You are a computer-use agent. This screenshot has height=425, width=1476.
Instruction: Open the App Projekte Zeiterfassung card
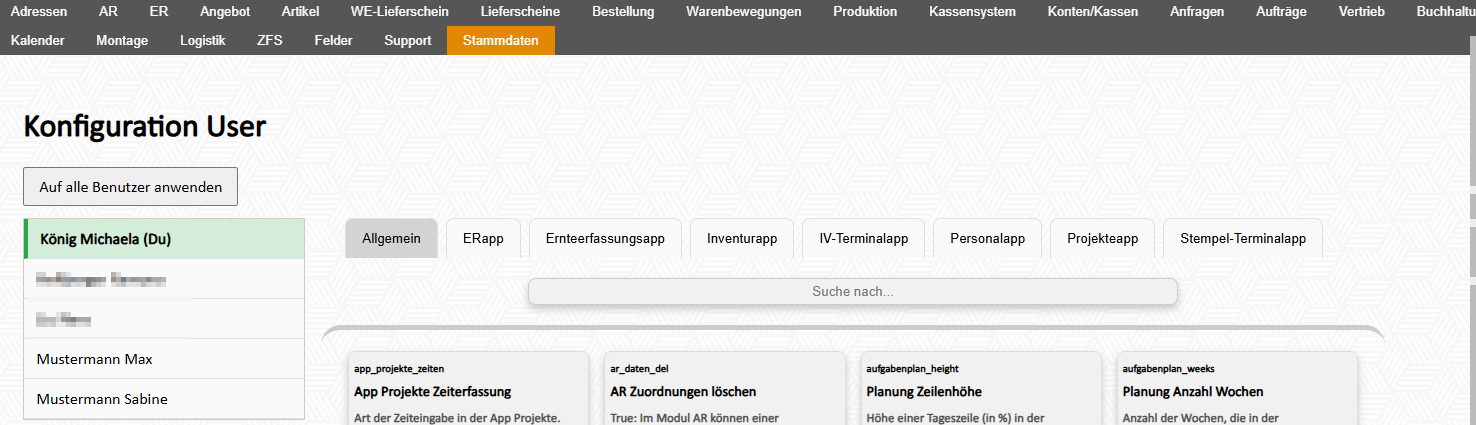click(467, 389)
